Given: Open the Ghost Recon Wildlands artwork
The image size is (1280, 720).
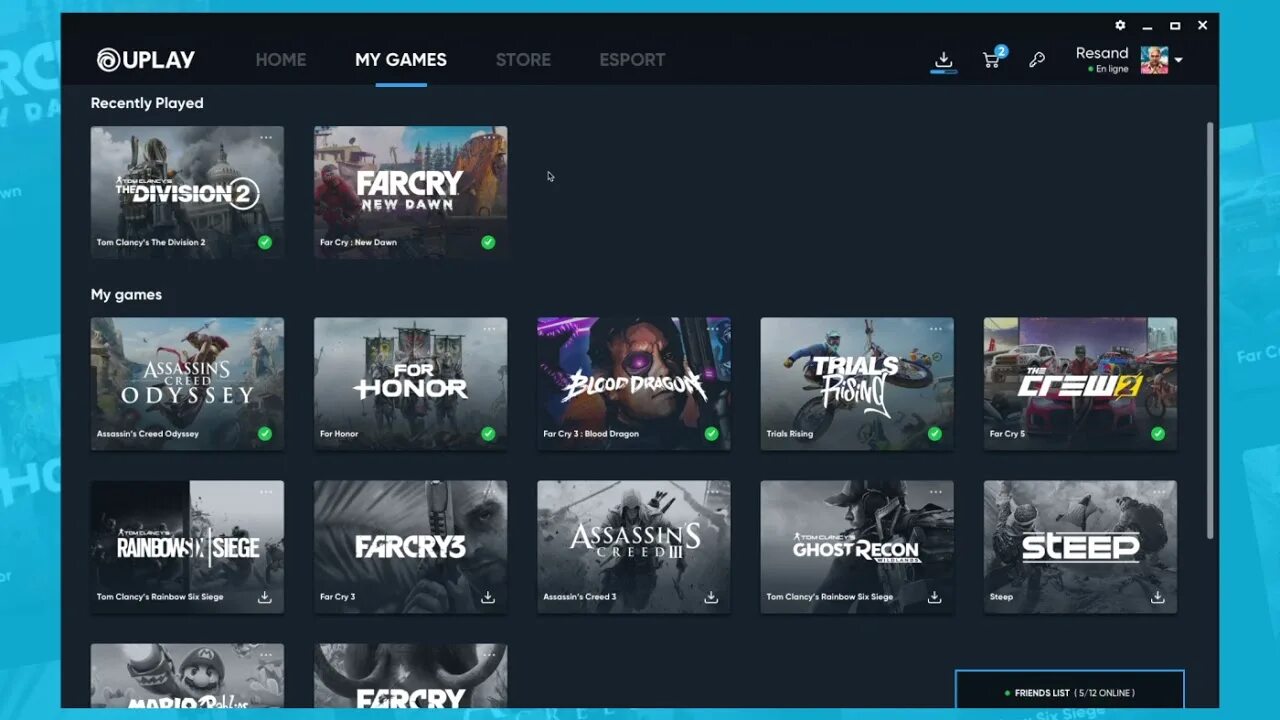Looking at the screenshot, I should click(x=857, y=547).
